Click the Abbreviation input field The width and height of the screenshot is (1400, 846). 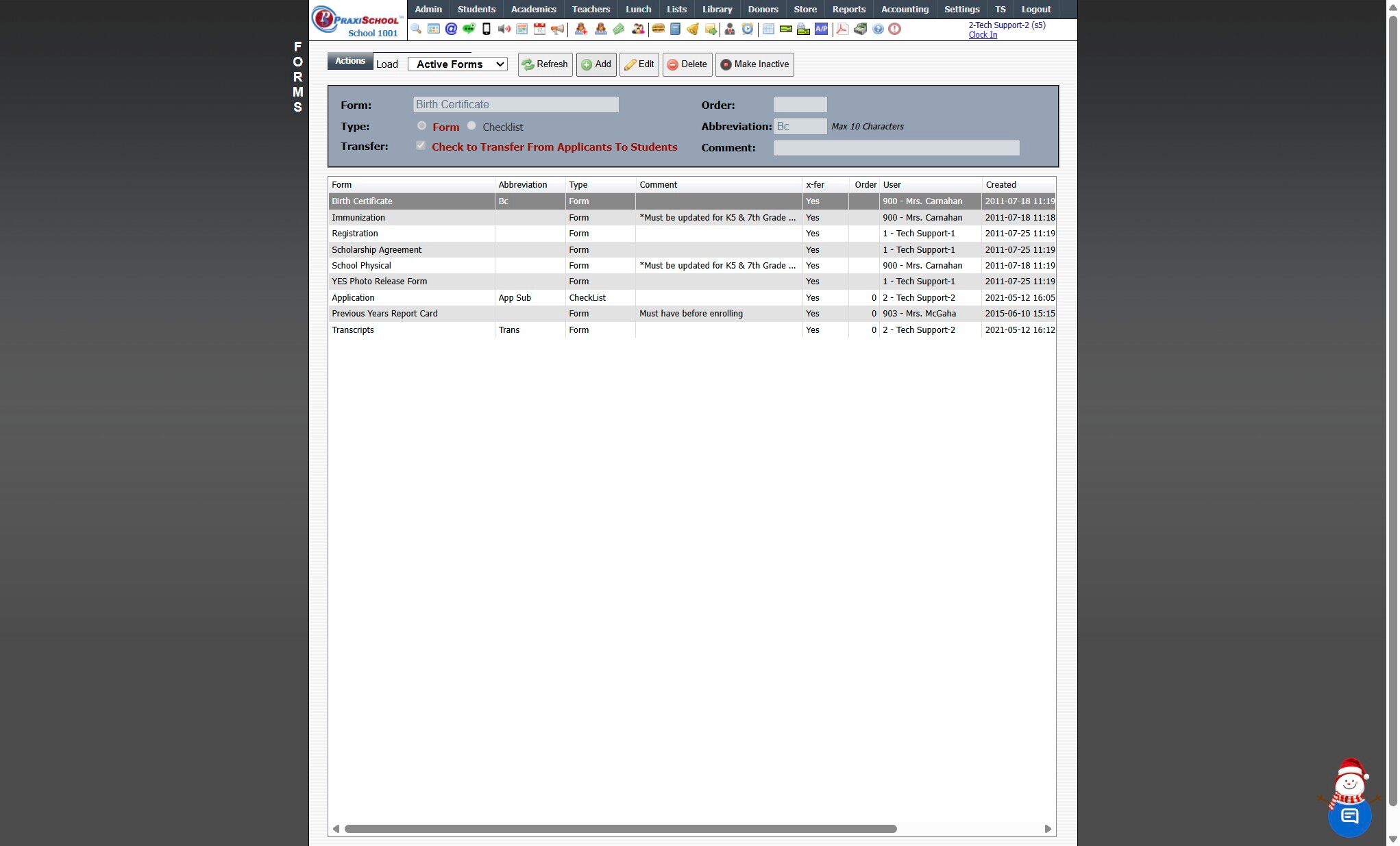(800, 127)
